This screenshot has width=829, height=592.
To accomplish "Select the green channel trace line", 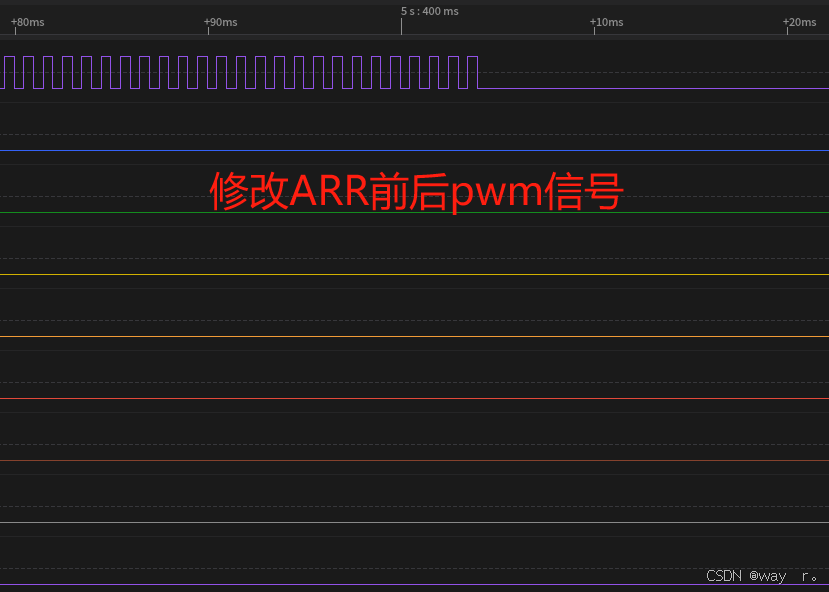I will 400,211.
